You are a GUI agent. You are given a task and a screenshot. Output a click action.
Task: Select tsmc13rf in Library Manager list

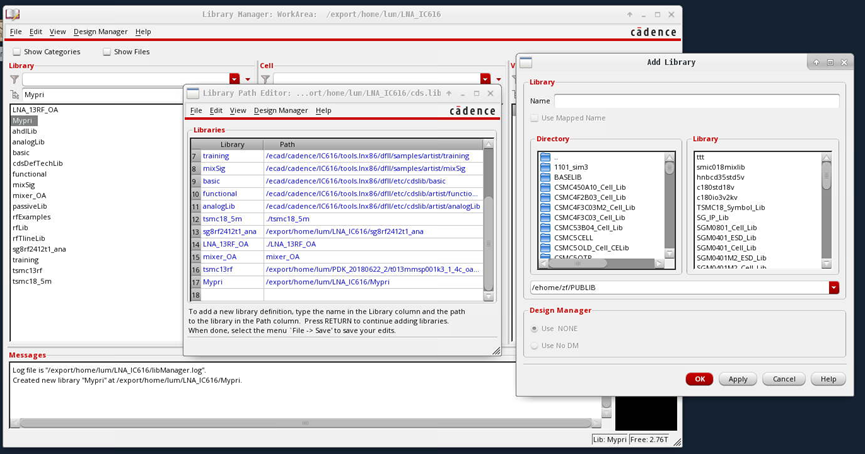28,270
